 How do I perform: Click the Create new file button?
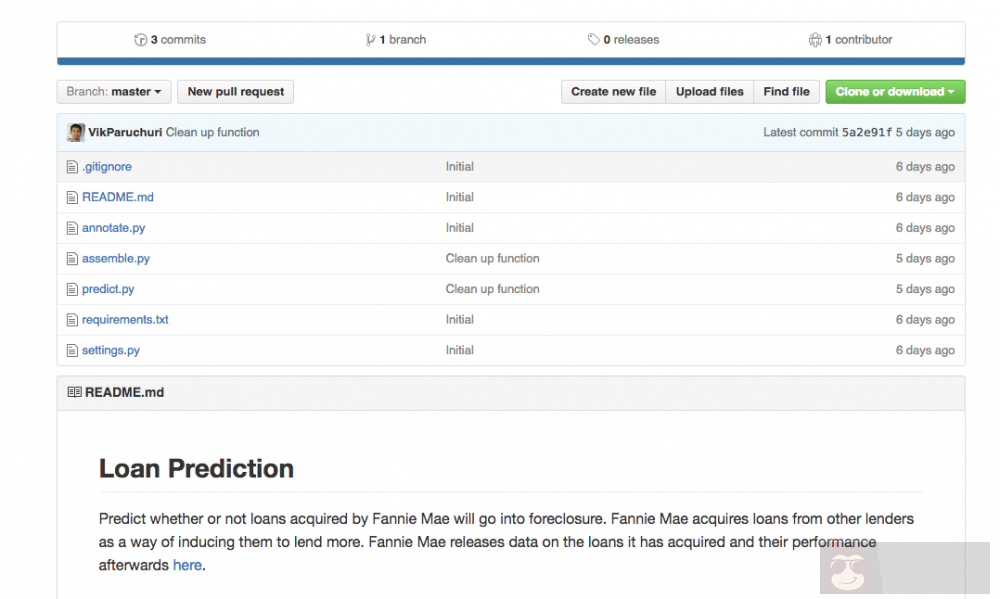point(613,92)
